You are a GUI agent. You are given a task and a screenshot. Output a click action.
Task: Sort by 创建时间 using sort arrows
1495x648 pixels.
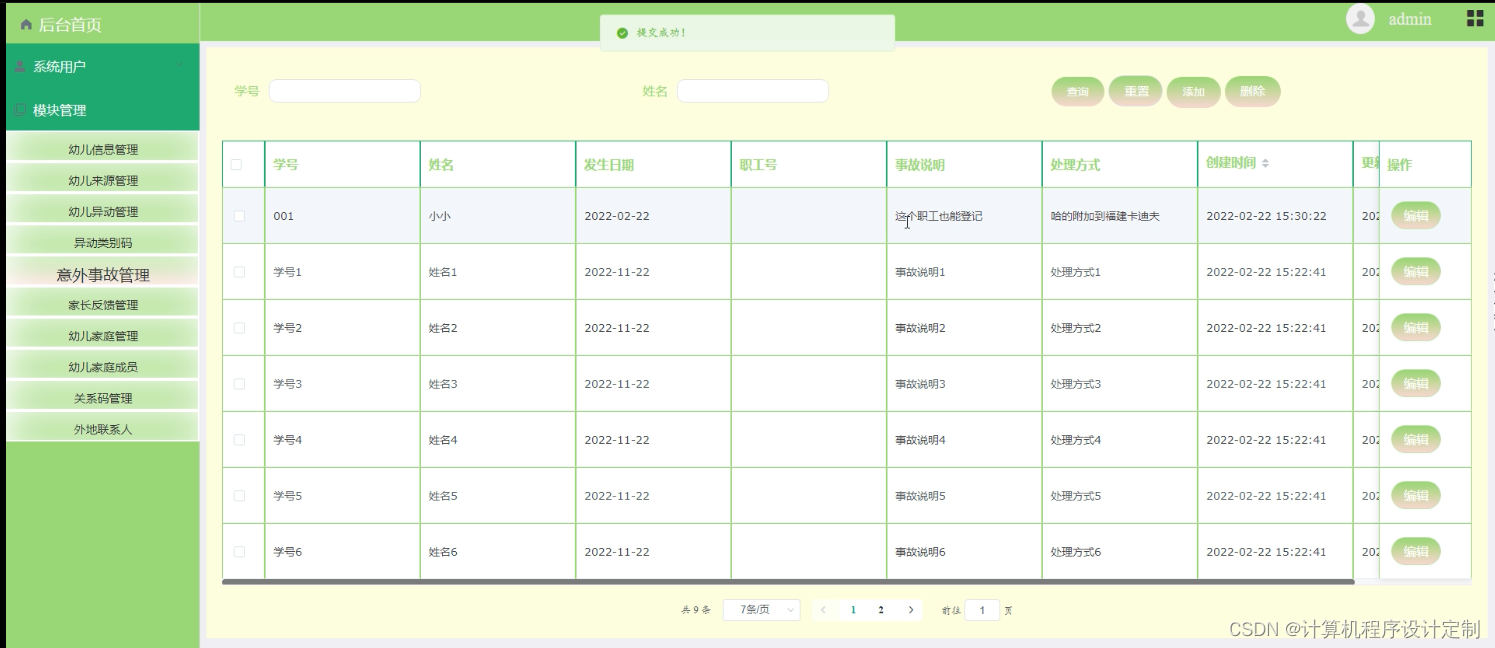1265,163
